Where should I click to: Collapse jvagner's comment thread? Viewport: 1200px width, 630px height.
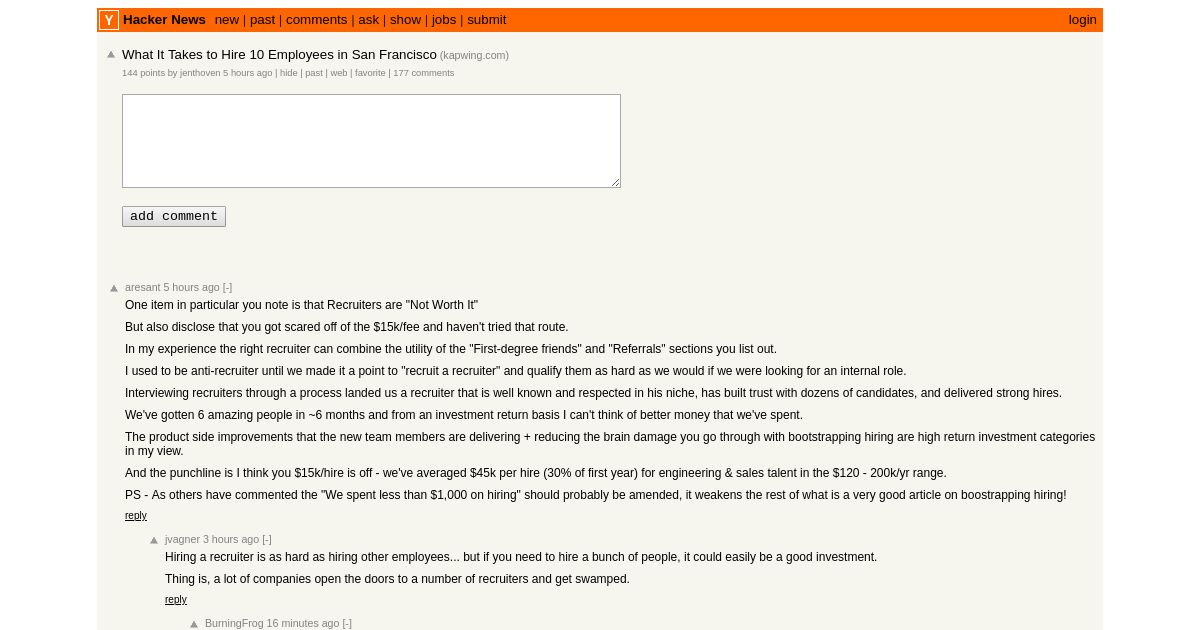point(267,539)
